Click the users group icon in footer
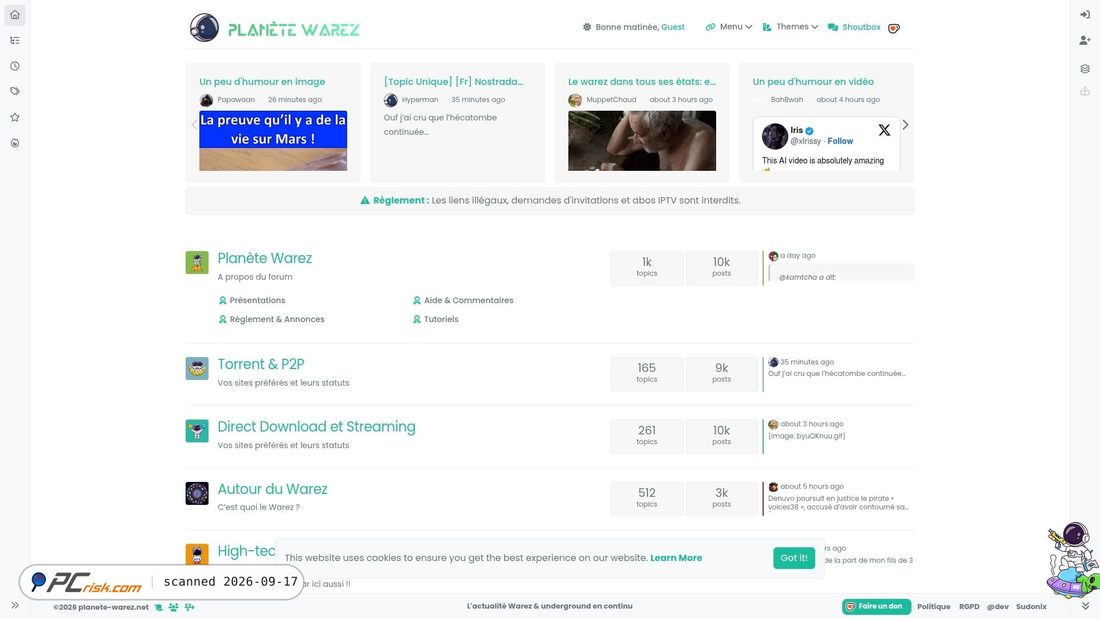This screenshot has height=619, width=1100. pos(173,607)
